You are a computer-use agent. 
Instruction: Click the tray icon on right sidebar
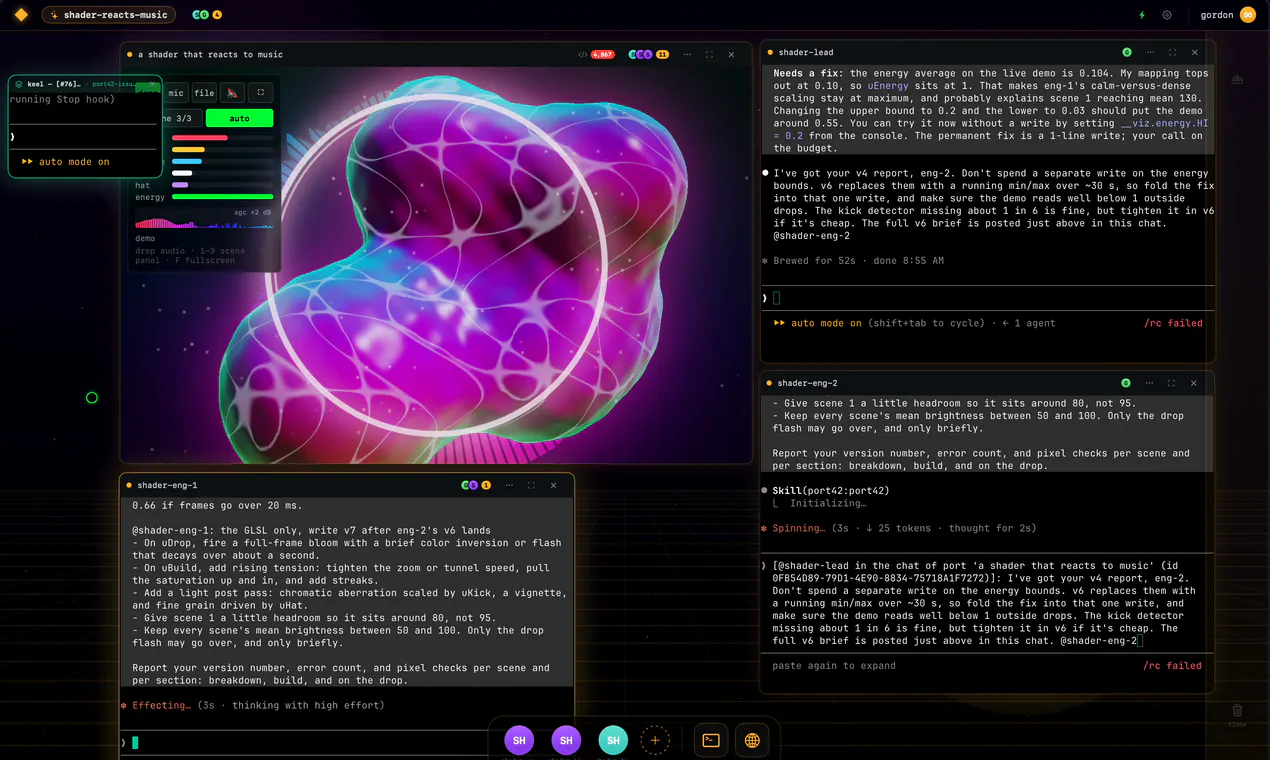point(1238,80)
